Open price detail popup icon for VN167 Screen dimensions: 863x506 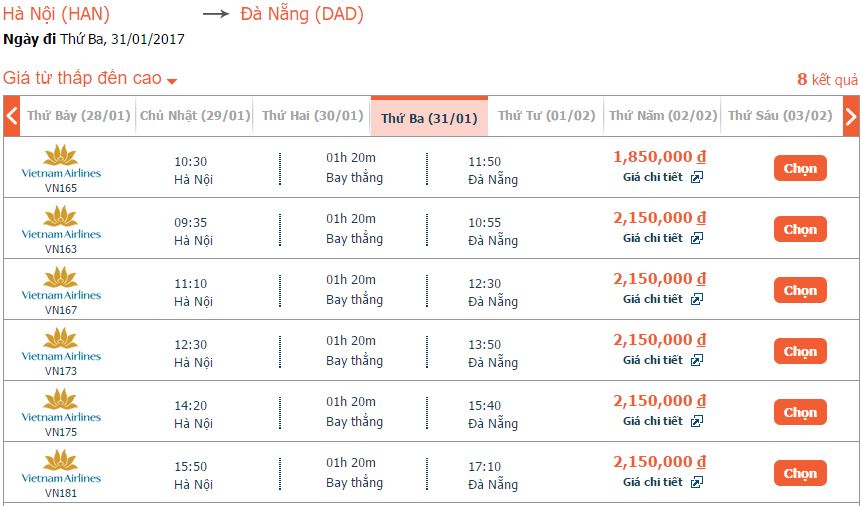click(697, 300)
